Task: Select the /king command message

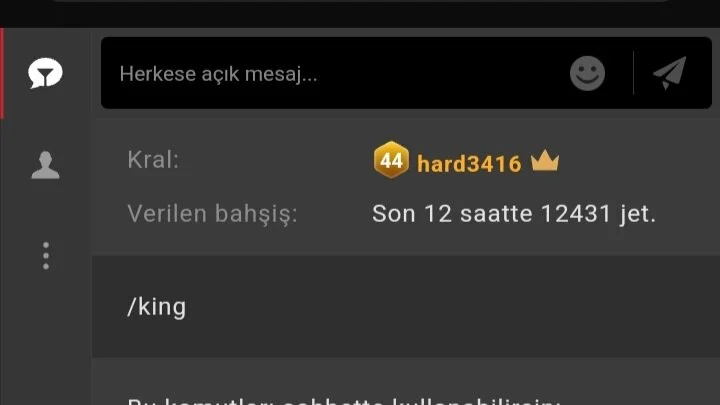Action: coord(406,306)
